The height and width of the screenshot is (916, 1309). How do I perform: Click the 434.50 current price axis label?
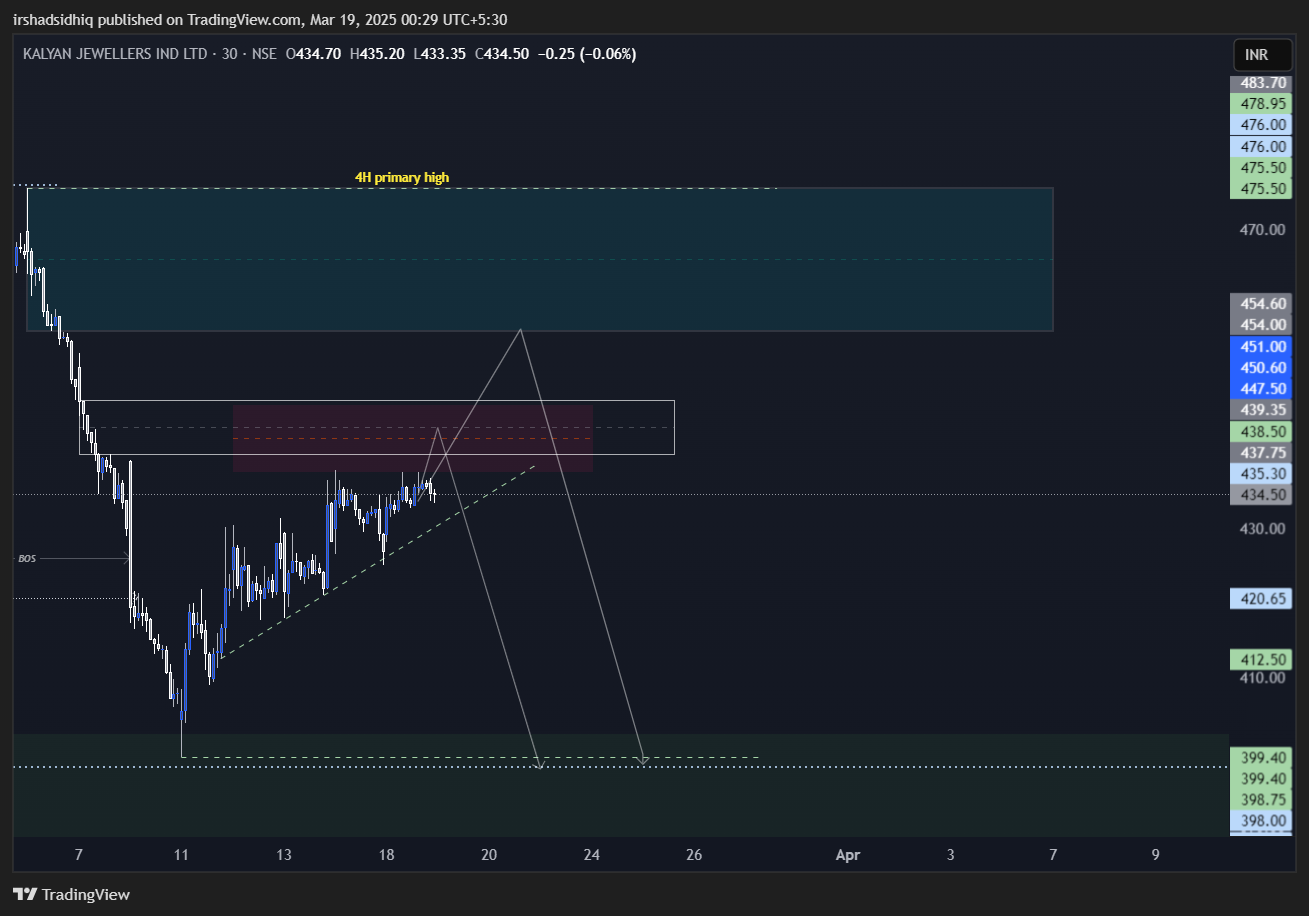click(1262, 495)
